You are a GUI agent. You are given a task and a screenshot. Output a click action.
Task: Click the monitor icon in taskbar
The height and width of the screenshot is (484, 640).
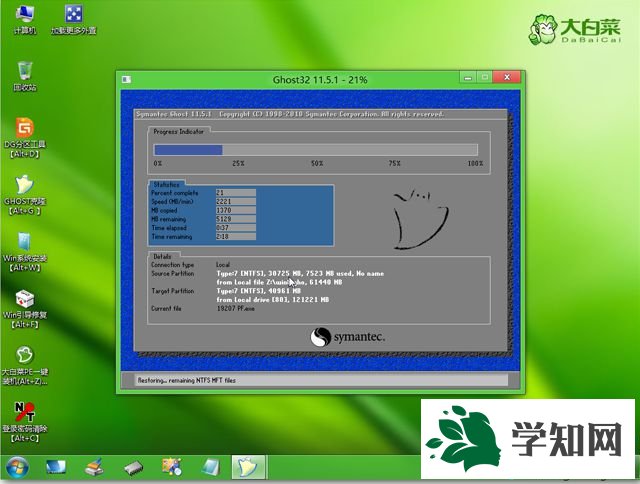tap(56, 467)
